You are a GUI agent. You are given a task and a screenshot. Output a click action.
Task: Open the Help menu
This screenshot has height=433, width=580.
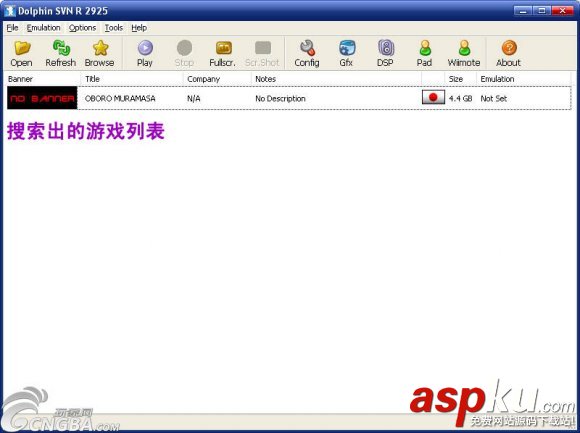coord(139,28)
